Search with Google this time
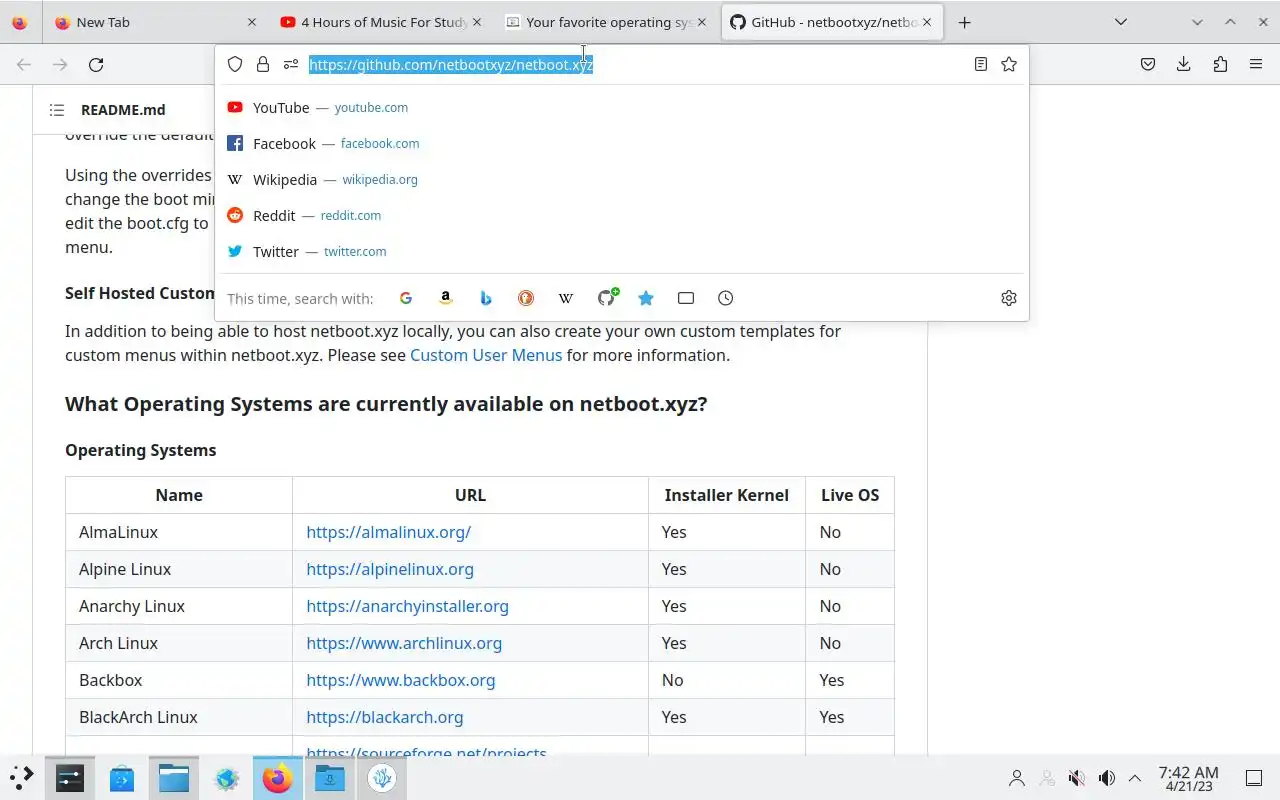Screen dimensions: 1280x800 (406, 298)
